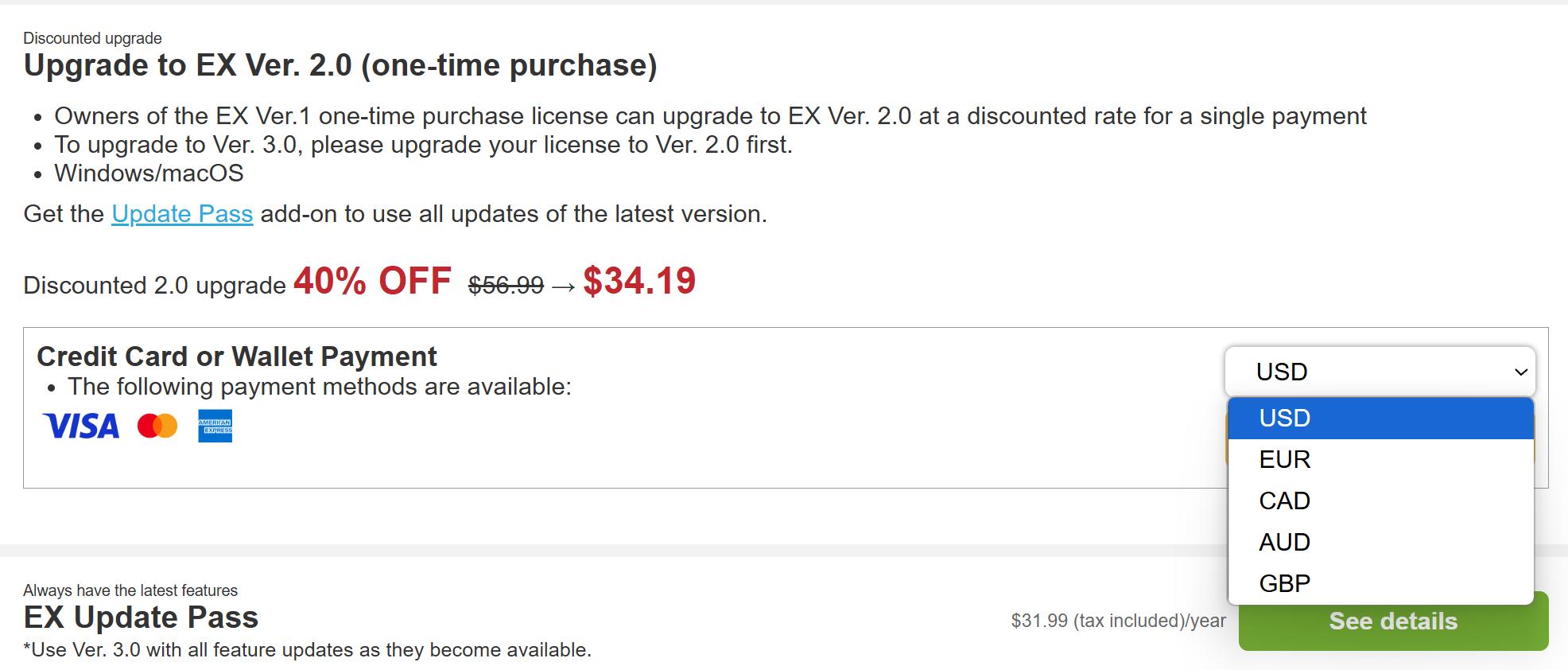Screen dimensions: 1568x670
Task: Click the VISA card logo
Action: (81, 427)
